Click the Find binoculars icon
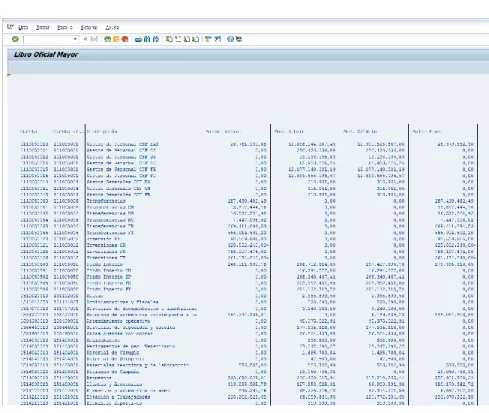 click(x=147, y=39)
